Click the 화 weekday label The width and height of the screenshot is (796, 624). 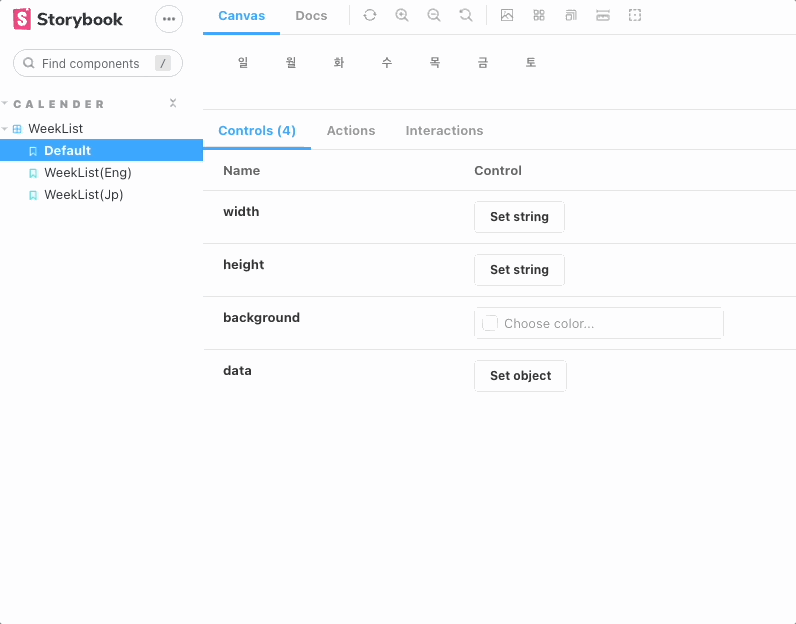(x=339, y=62)
